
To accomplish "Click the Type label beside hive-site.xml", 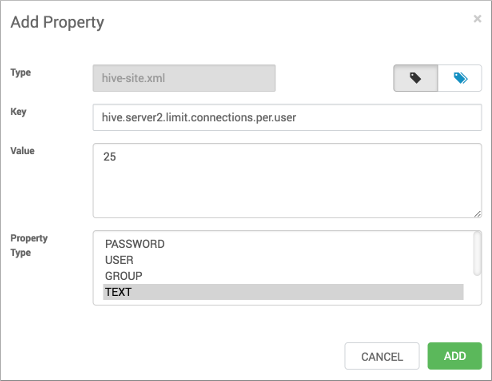I will tap(20, 72).
